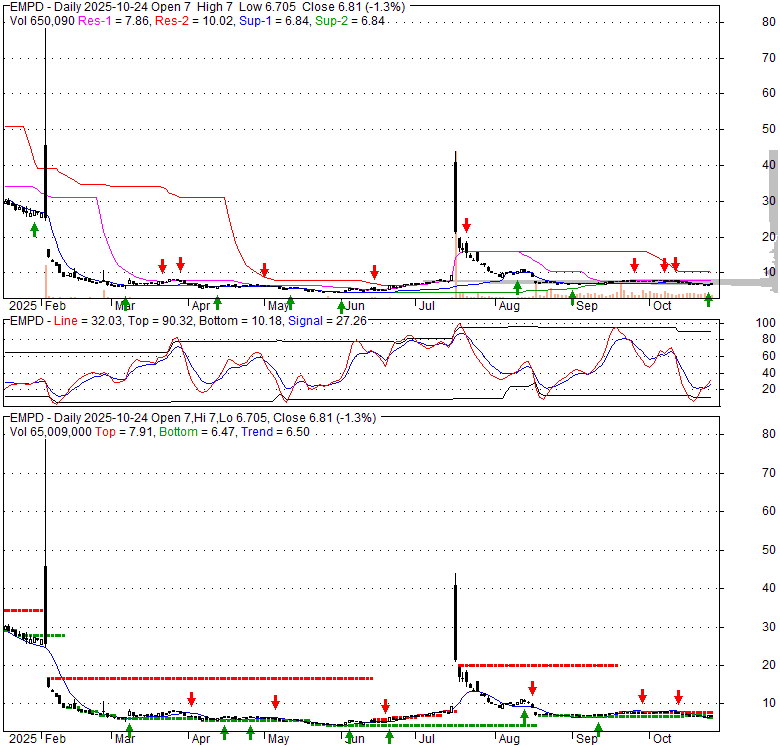Click the Res-2 = 10.02 legend label
The image size is (780, 745).
tap(194, 21)
